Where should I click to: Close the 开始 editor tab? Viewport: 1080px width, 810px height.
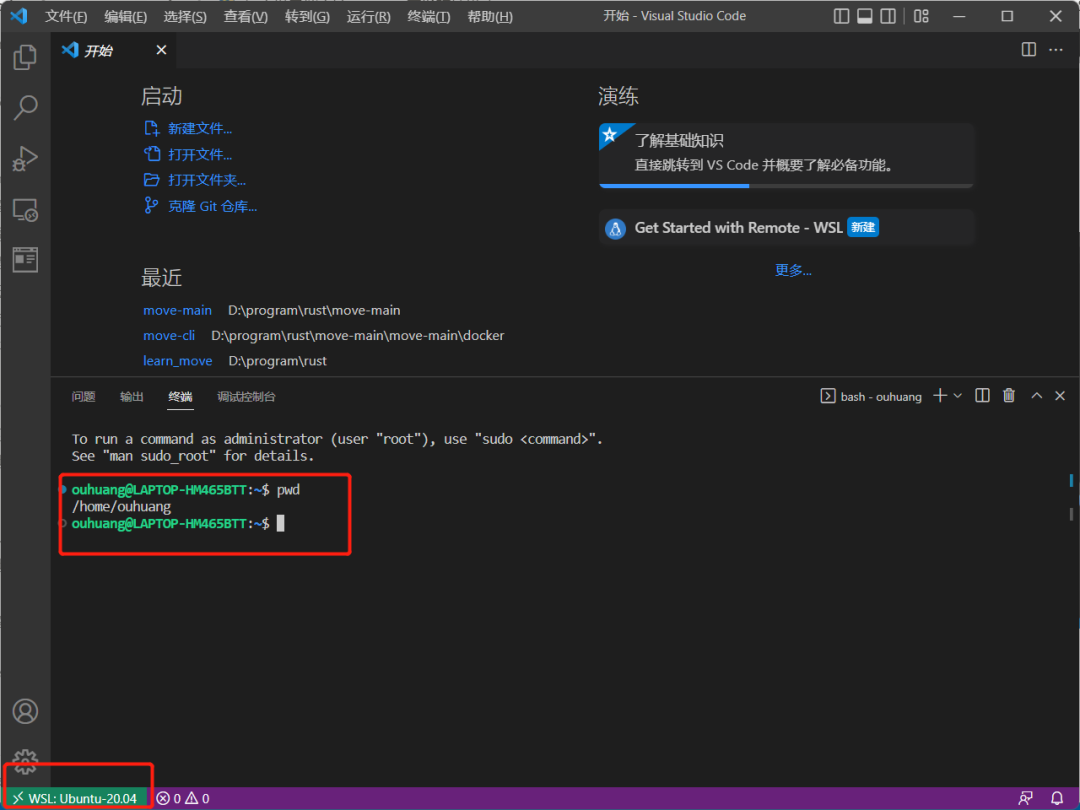(161, 50)
